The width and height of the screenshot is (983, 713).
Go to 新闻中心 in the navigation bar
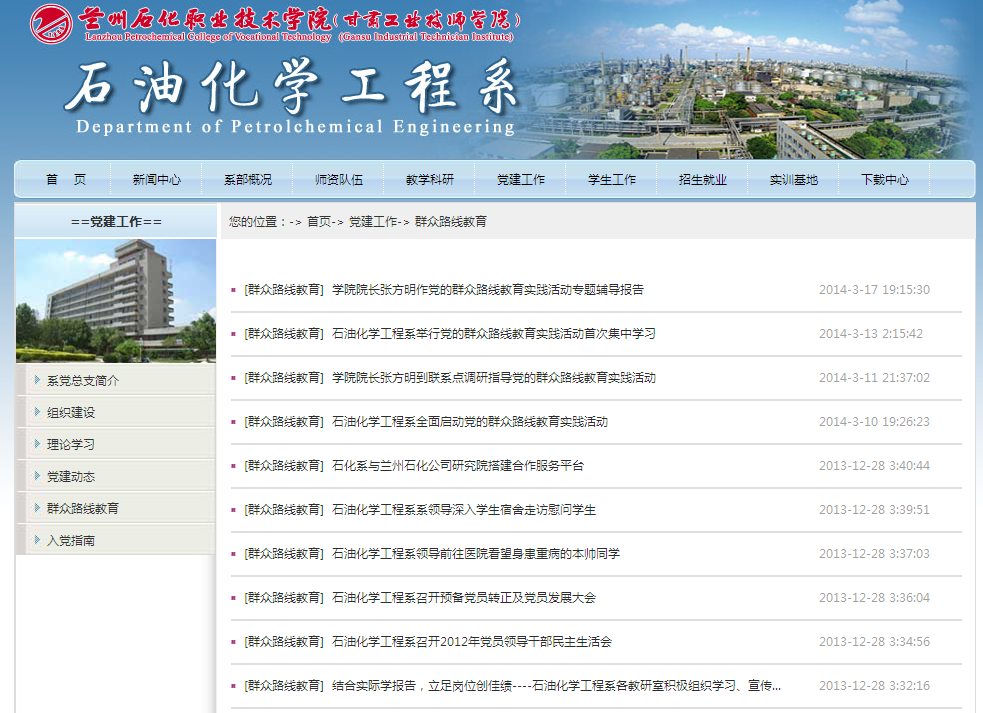(157, 180)
